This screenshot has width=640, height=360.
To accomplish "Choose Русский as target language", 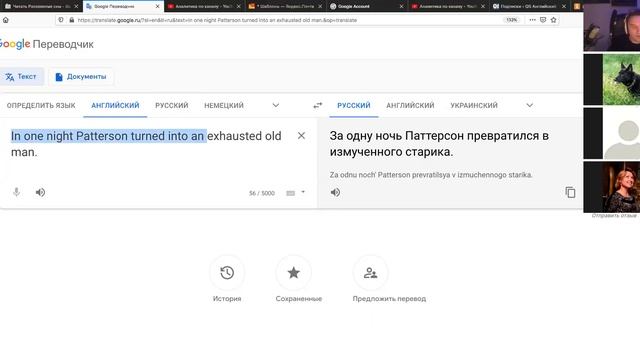I will click(353, 105).
